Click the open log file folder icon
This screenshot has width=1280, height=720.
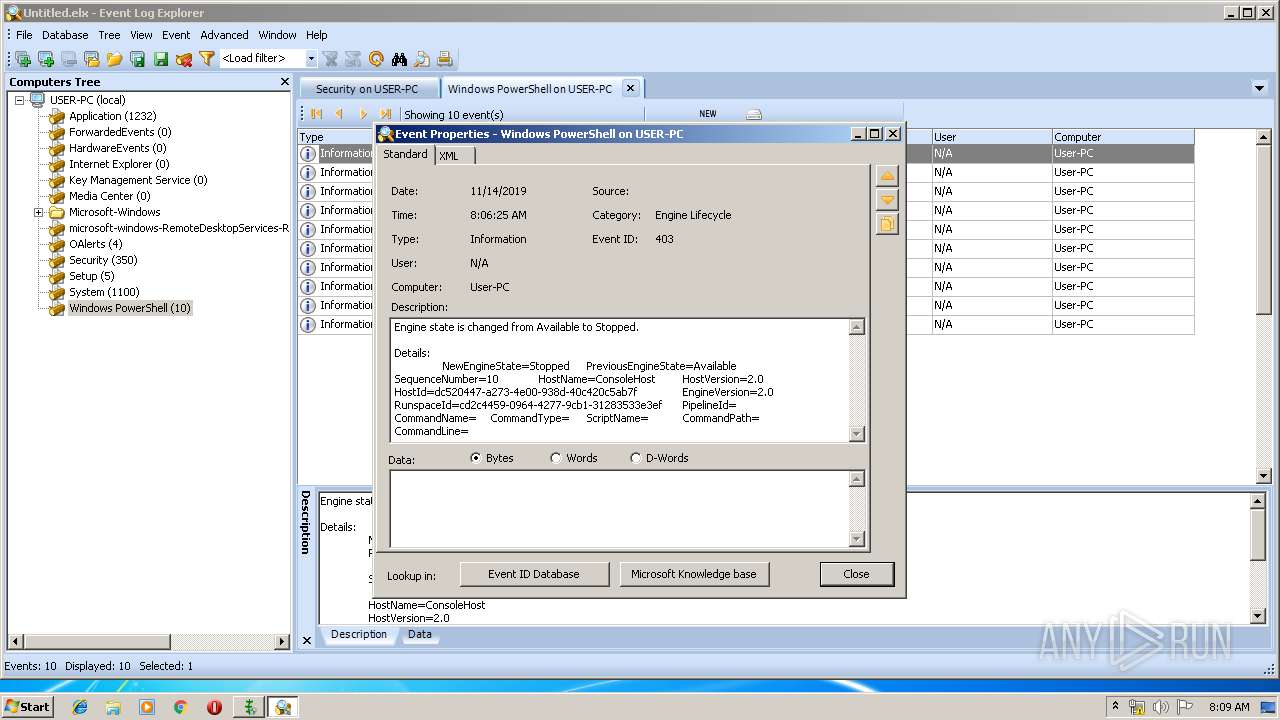pyautogui.click(x=114, y=59)
